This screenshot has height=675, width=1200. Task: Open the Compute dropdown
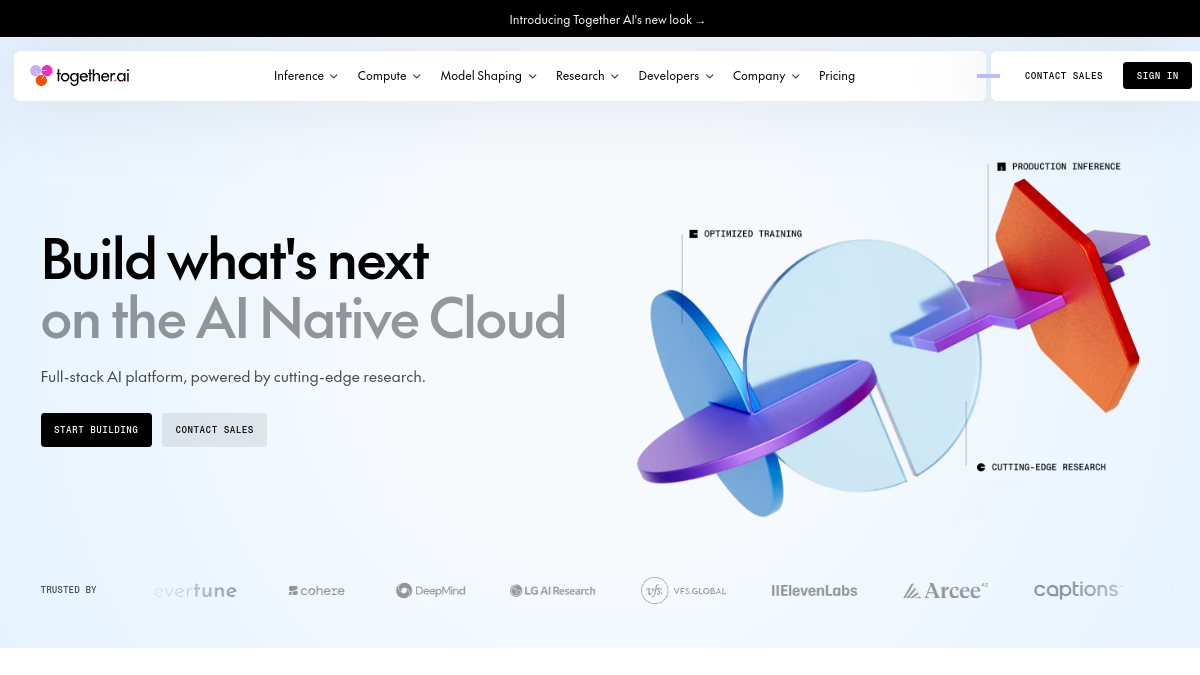coord(389,76)
